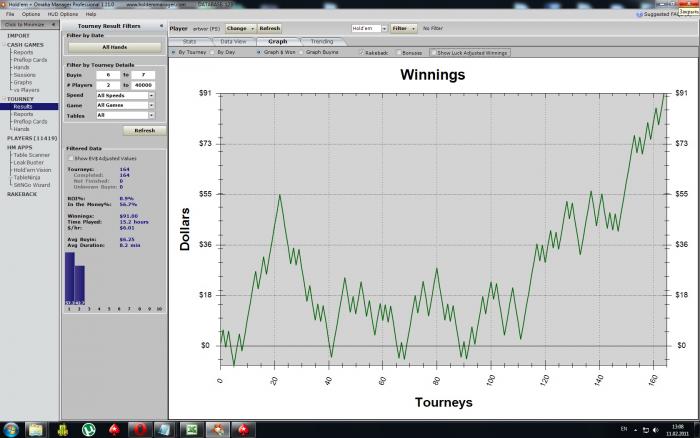This screenshot has width=700, height=438.
Task: Click the # Players maximum field showing 40000
Action: pyautogui.click(x=143, y=85)
